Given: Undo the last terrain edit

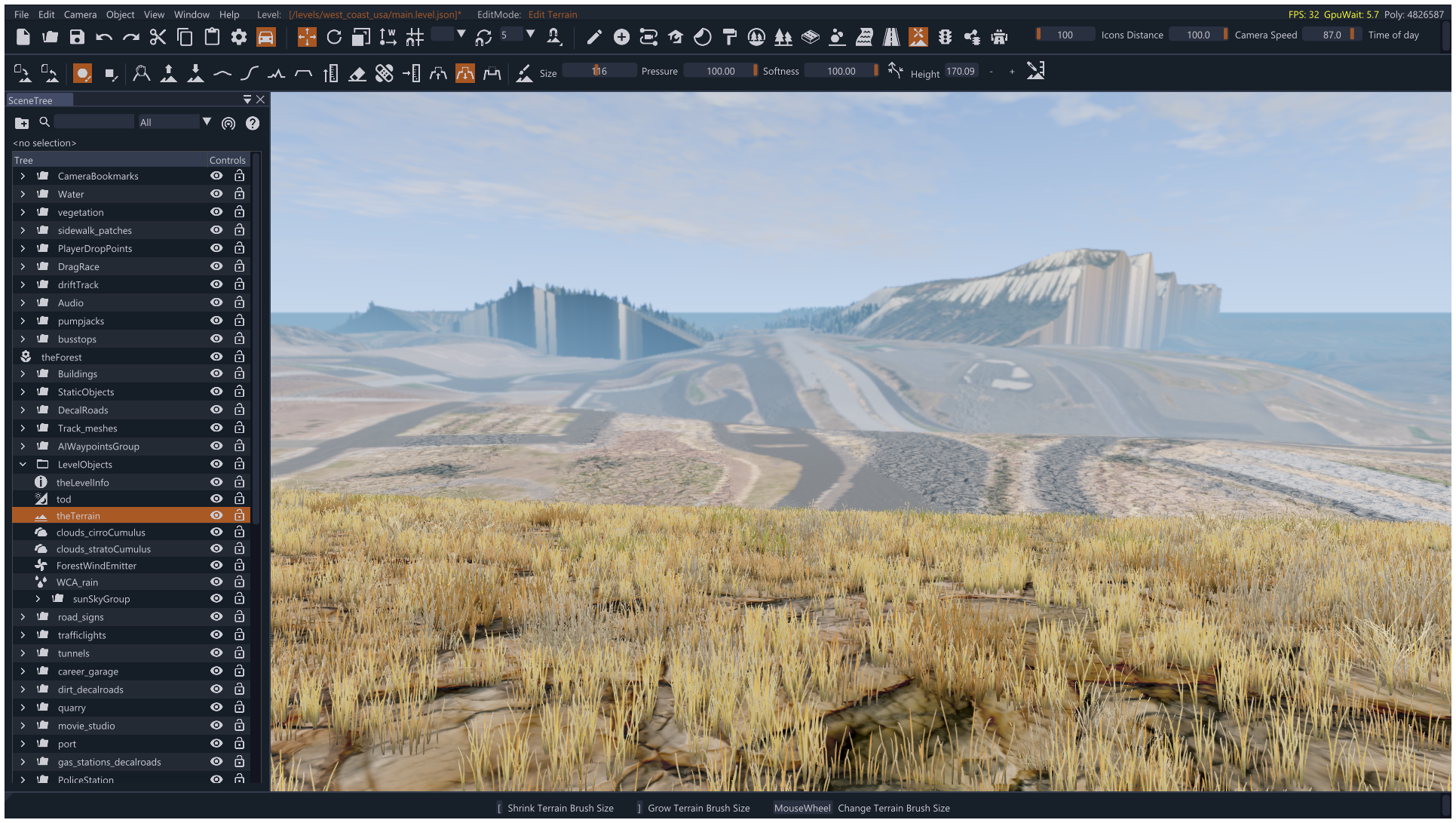Looking at the screenshot, I should pyautogui.click(x=104, y=37).
